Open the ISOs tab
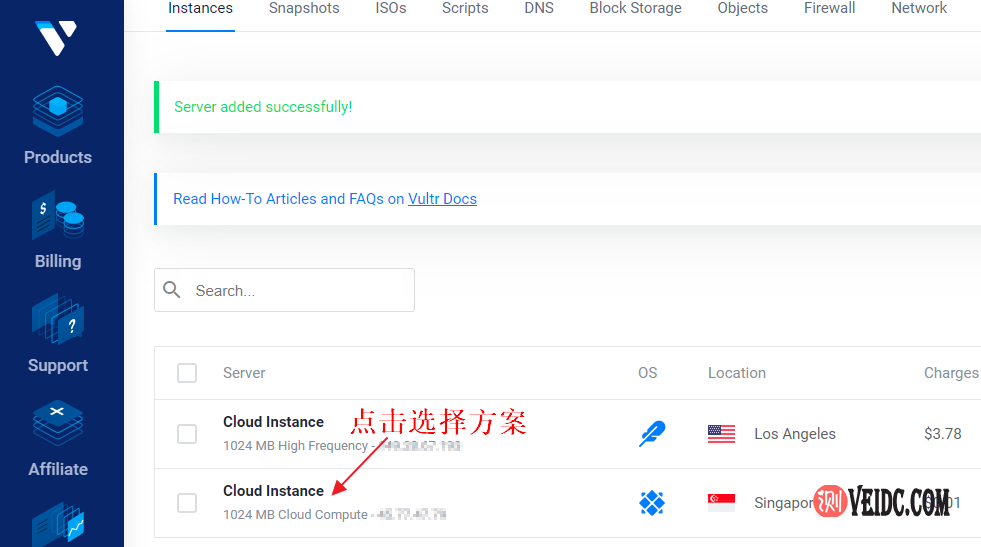Image resolution: width=981 pixels, height=547 pixels. pos(390,9)
